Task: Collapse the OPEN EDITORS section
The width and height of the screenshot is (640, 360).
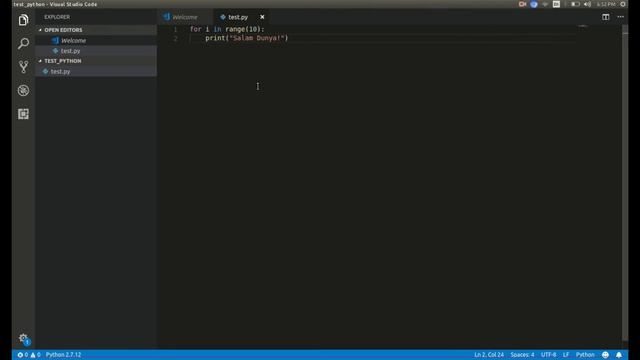Action: pyautogui.click(x=96, y=30)
